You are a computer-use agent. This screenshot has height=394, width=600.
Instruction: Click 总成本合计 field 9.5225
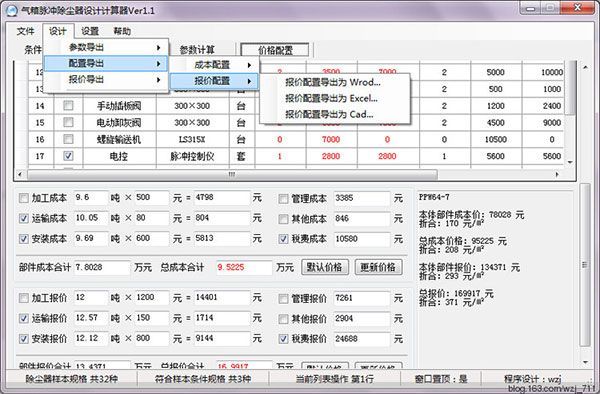[244, 267]
